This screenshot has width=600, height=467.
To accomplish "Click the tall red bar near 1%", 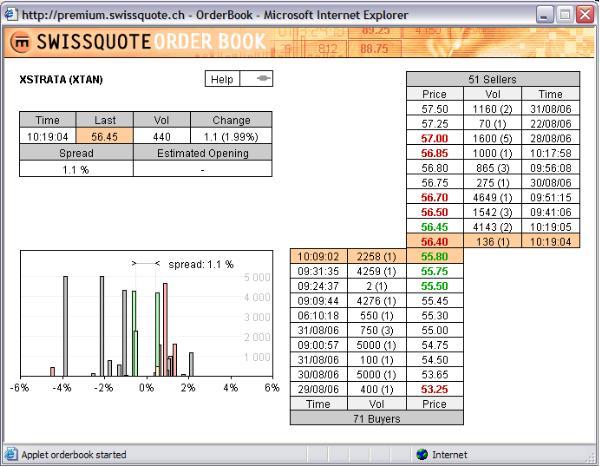I will [165, 330].
